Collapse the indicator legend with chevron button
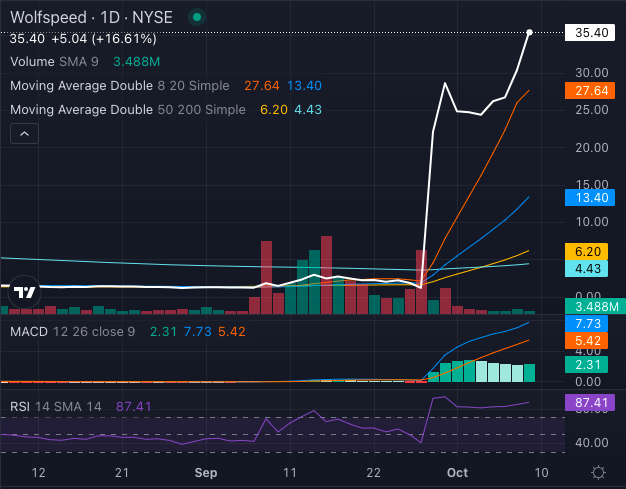Screen dimensions: 626x489 tap(24, 133)
